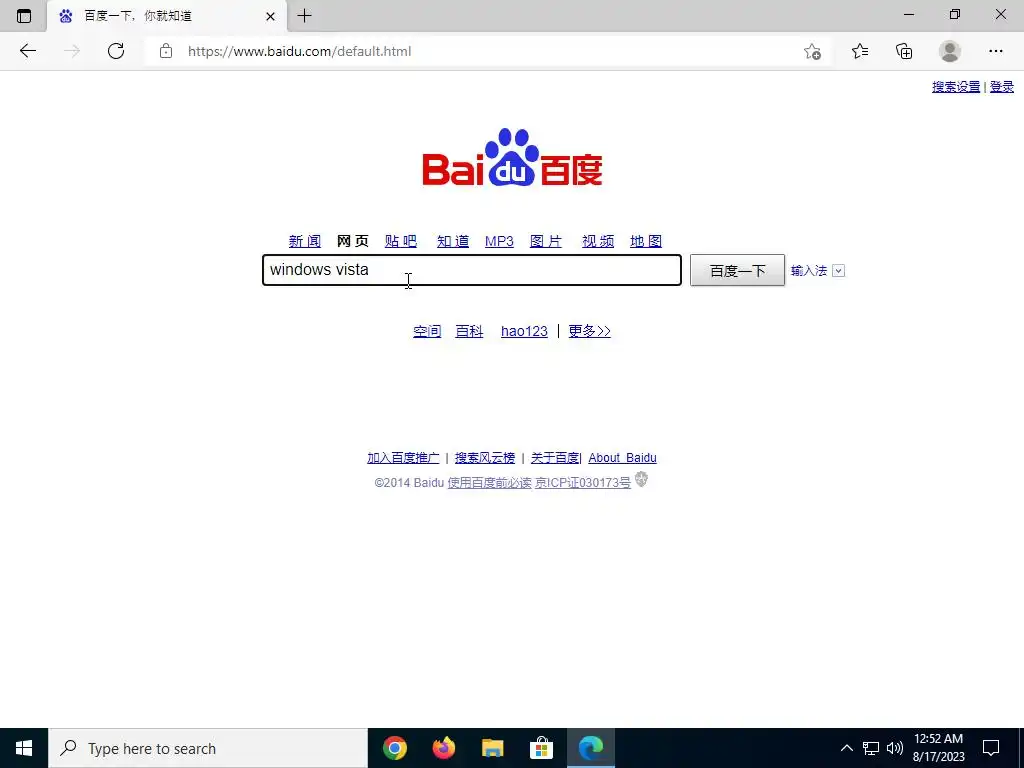Screen dimensions: 1024x768
Task: Open the hao123 link
Action: (x=524, y=331)
